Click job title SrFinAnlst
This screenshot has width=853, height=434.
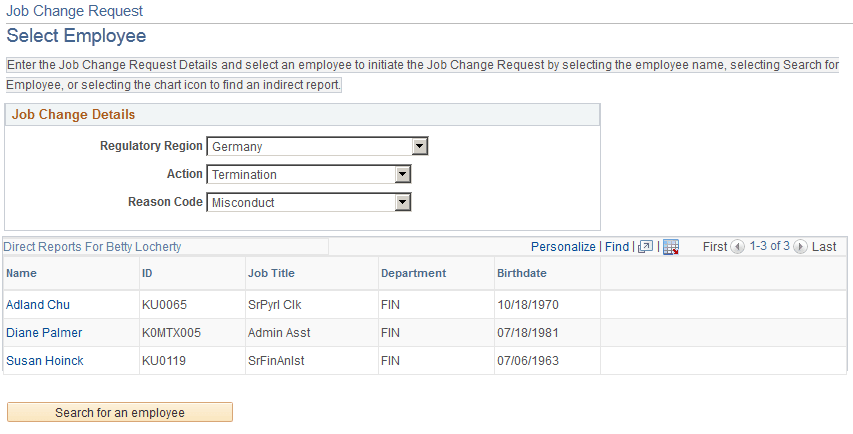(276, 361)
